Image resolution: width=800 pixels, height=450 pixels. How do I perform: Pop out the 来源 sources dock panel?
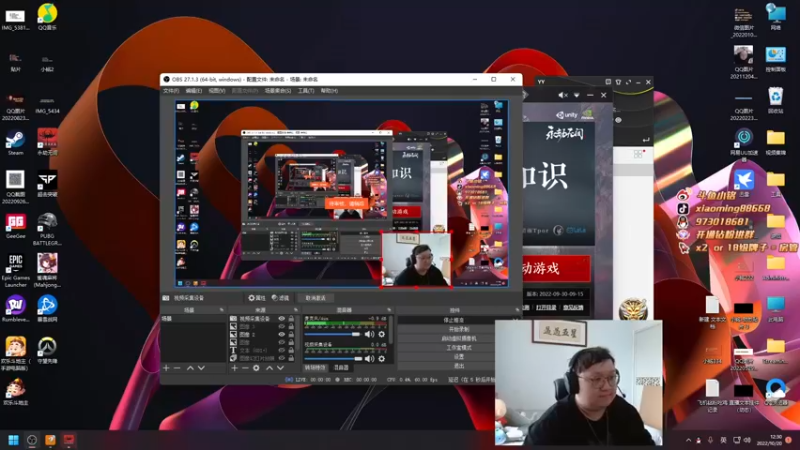[x=295, y=310]
